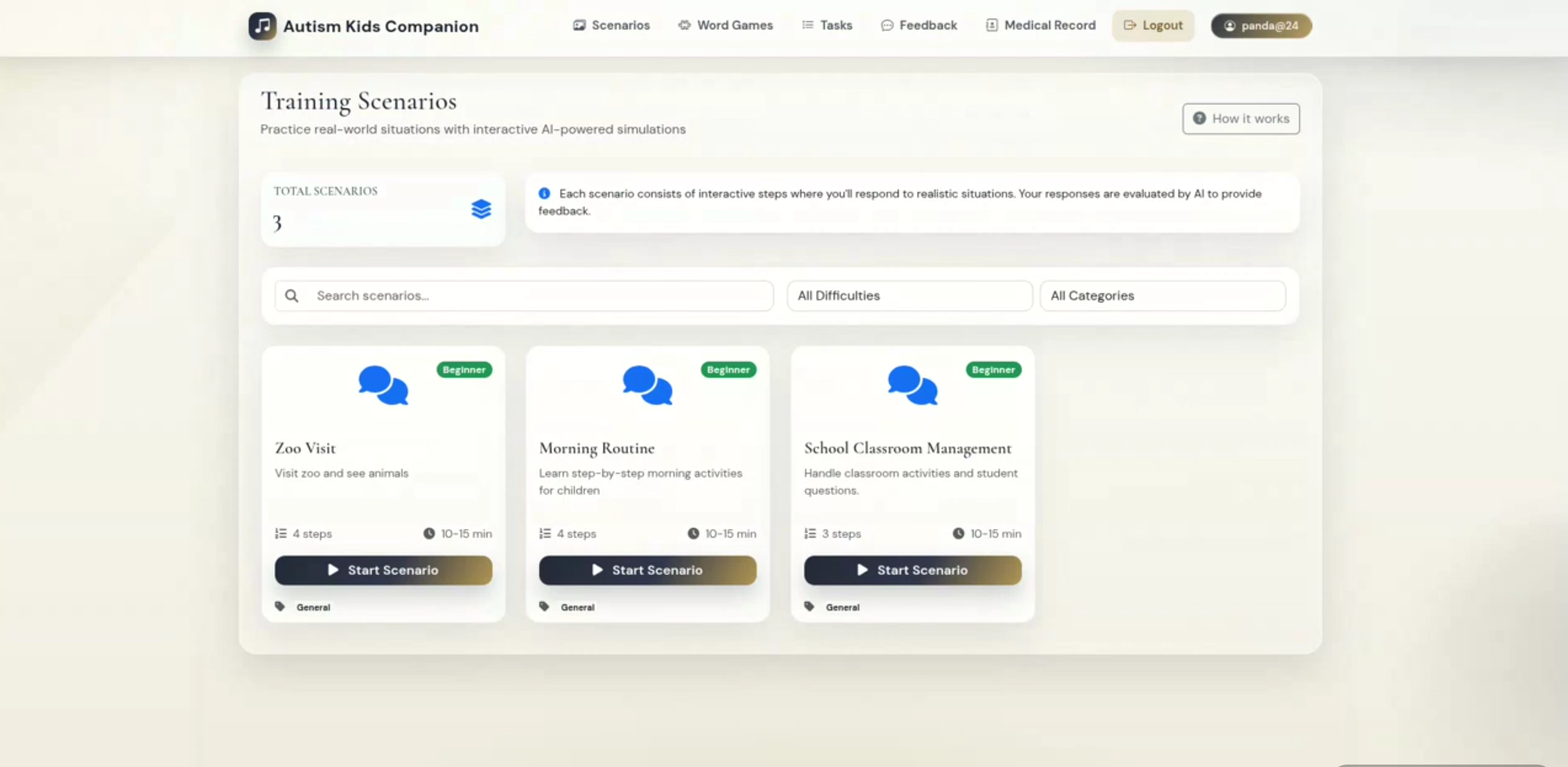The height and width of the screenshot is (767, 1568).
Task: Start the School Classroom Management scenario
Action: (912, 570)
